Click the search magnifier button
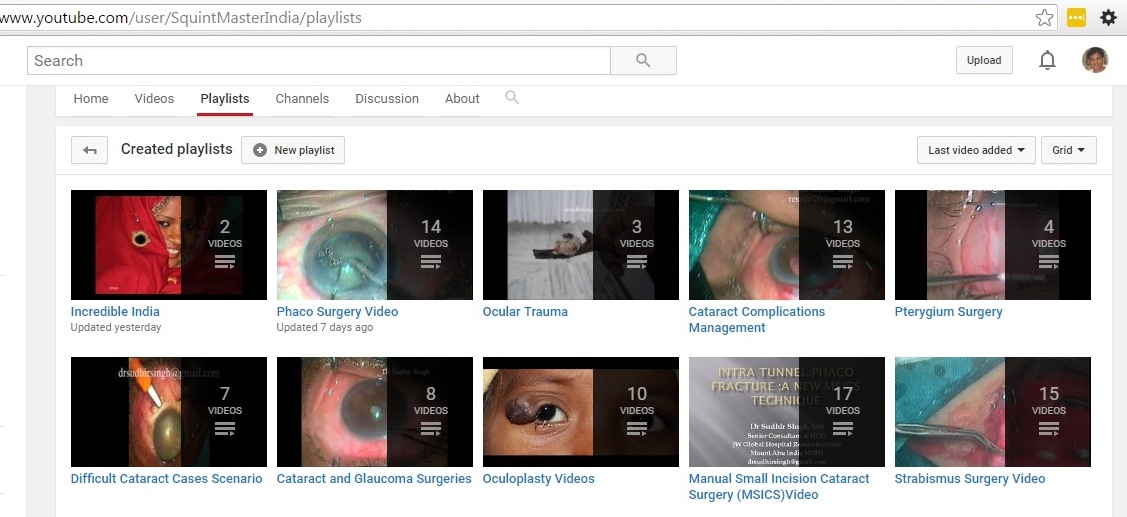This screenshot has height=517, width=1127. tap(643, 60)
